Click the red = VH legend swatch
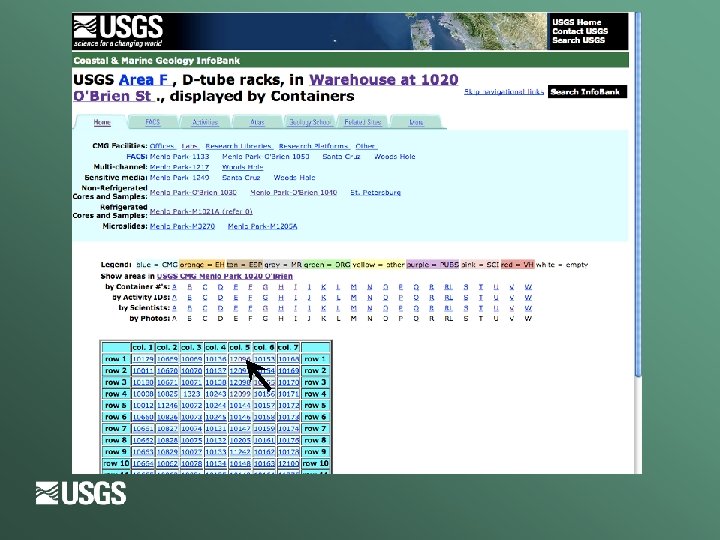The image size is (720, 540). pos(518,265)
